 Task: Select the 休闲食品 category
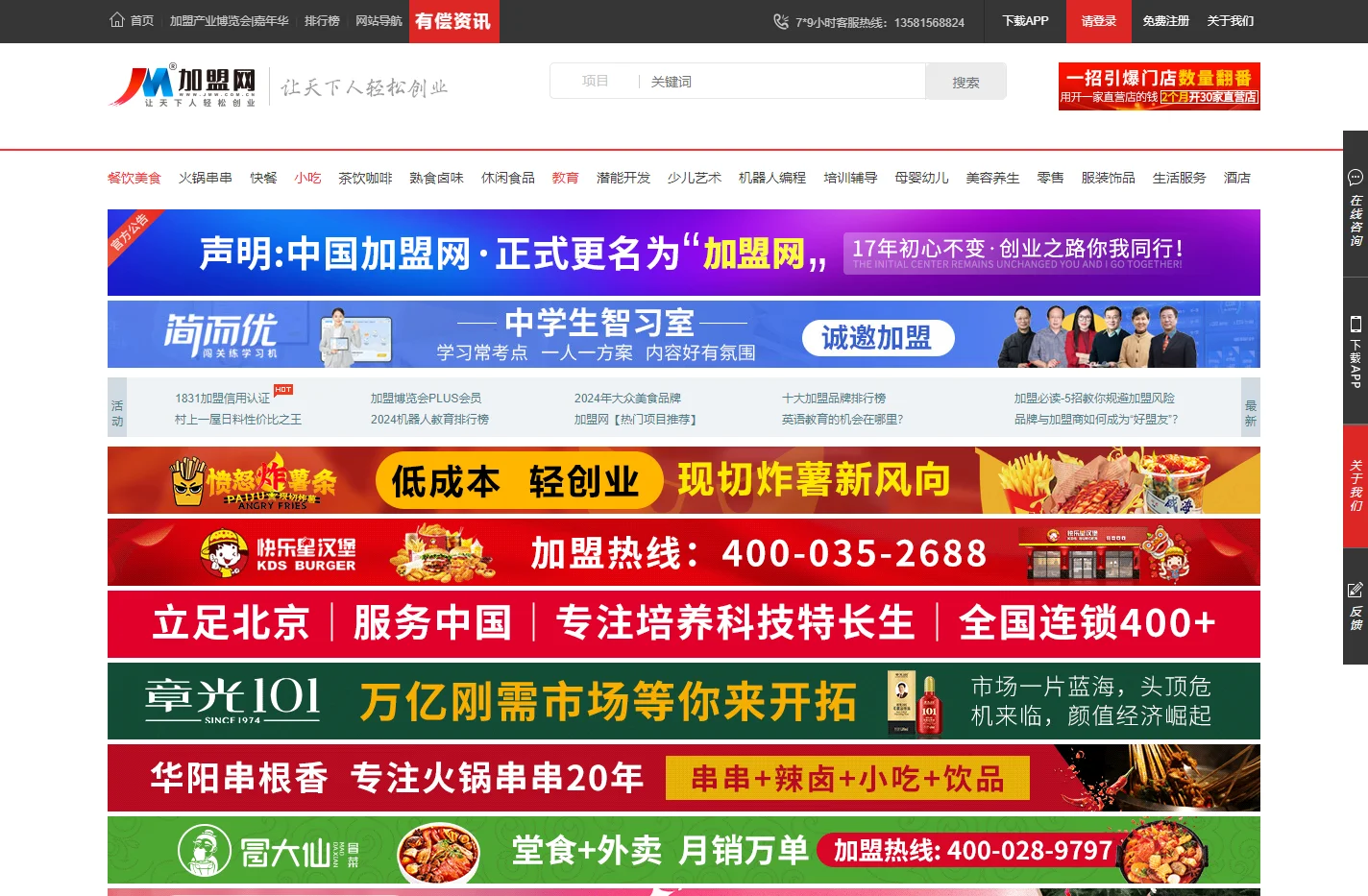click(507, 178)
